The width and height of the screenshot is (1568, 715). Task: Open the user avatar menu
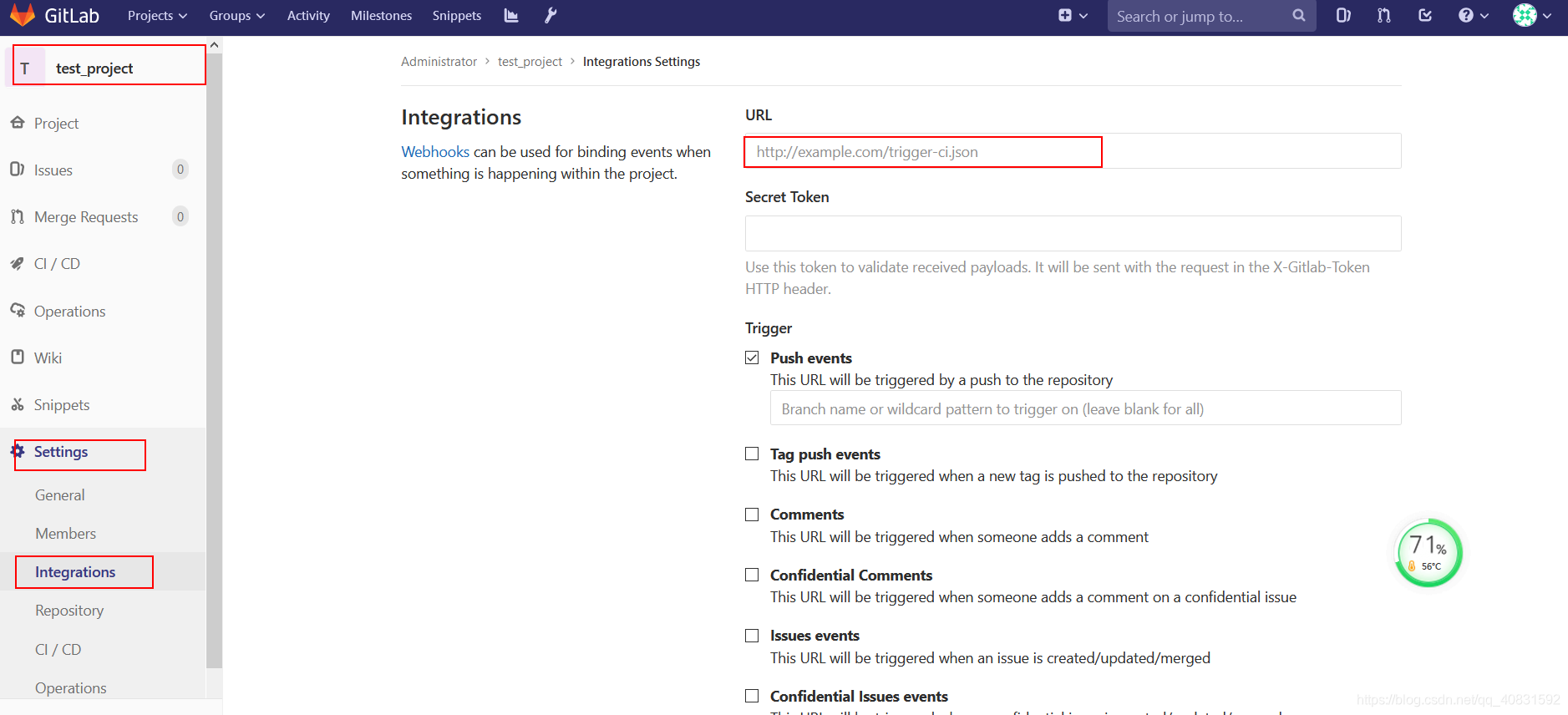1532,15
